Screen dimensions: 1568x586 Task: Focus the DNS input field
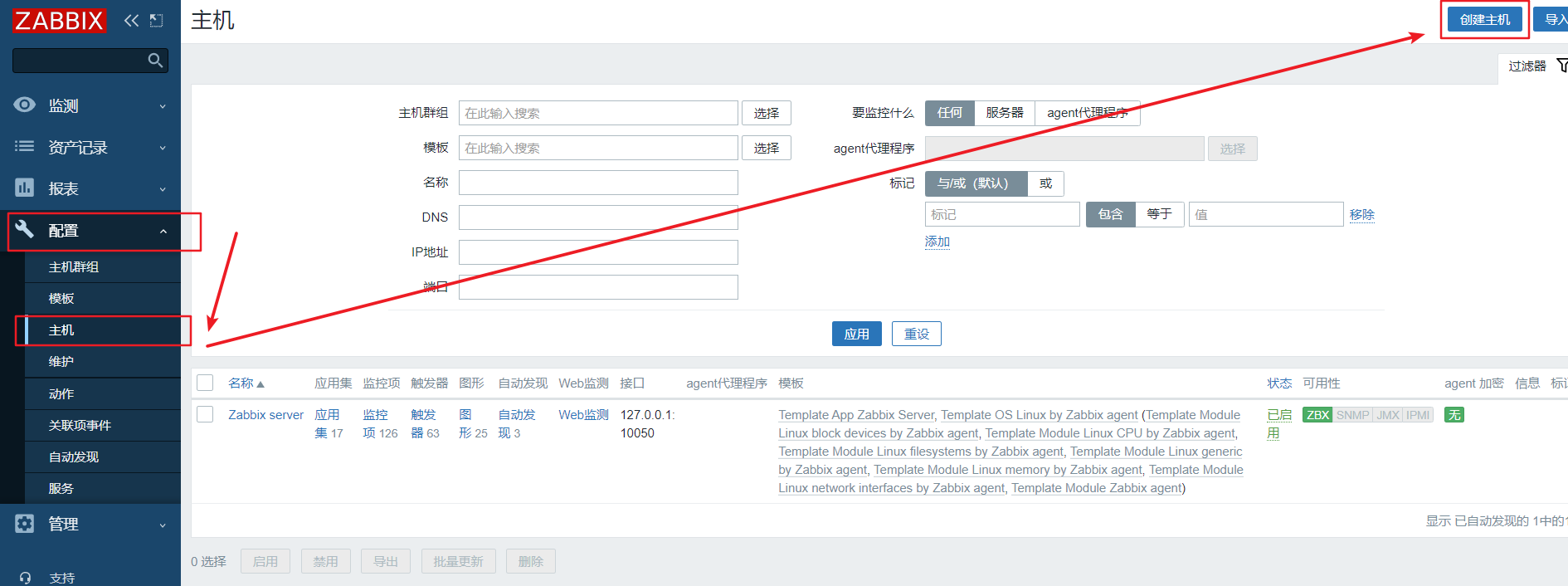(598, 217)
